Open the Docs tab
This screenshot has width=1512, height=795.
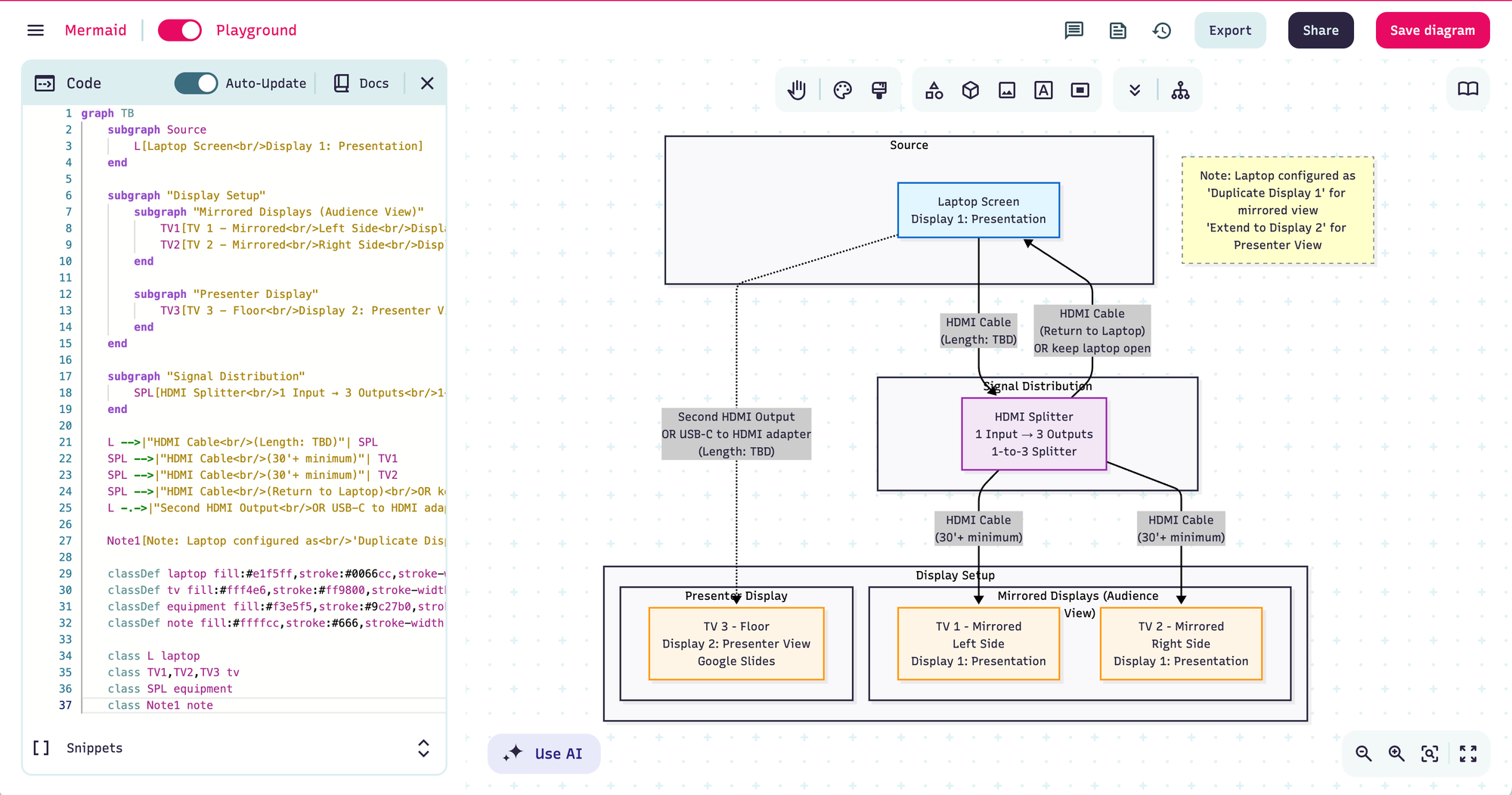point(361,83)
